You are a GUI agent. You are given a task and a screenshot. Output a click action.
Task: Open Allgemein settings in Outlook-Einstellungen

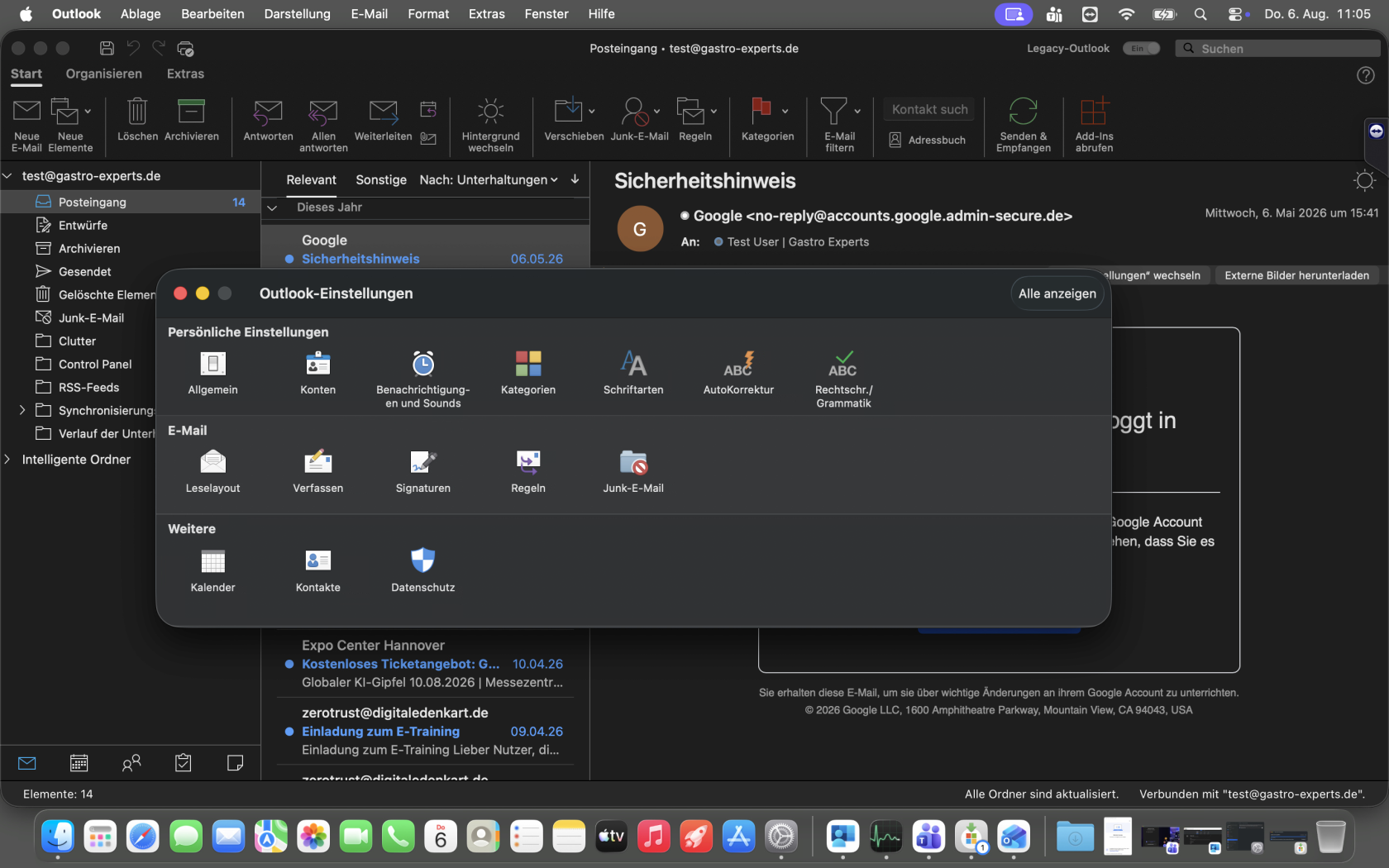pos(212,373)
